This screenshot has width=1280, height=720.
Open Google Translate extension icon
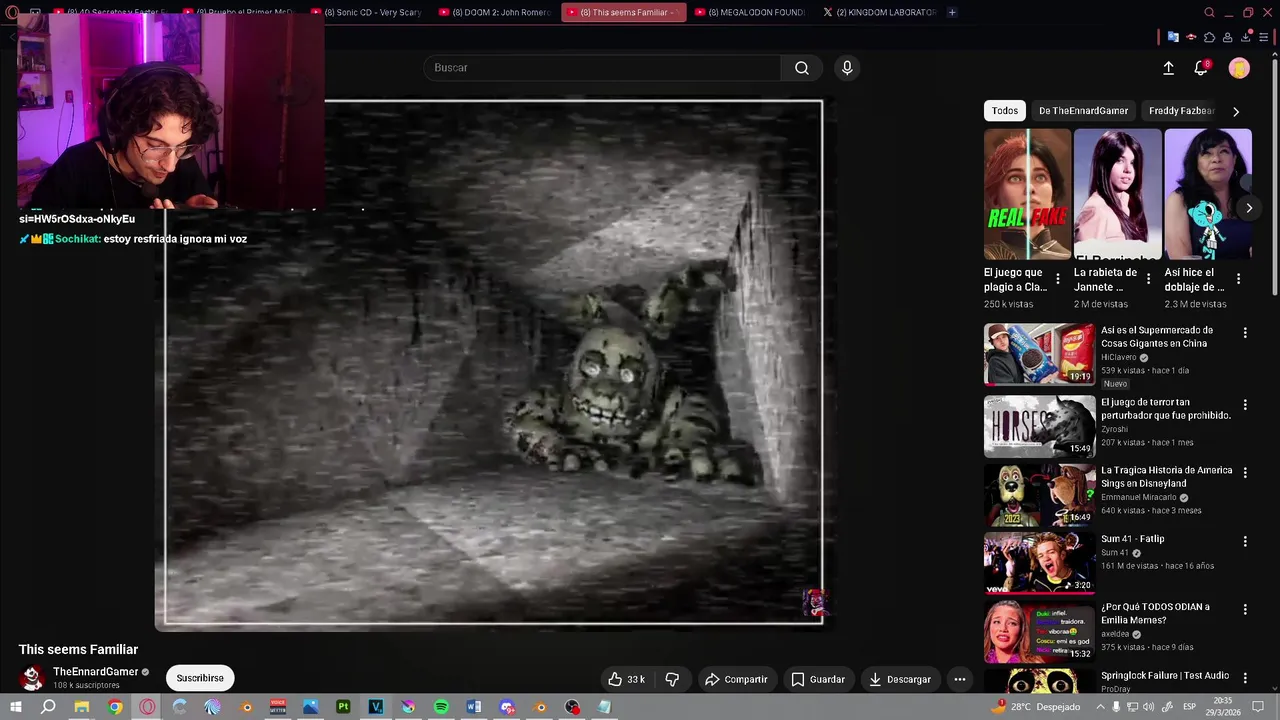click(x=1173, y=37)
